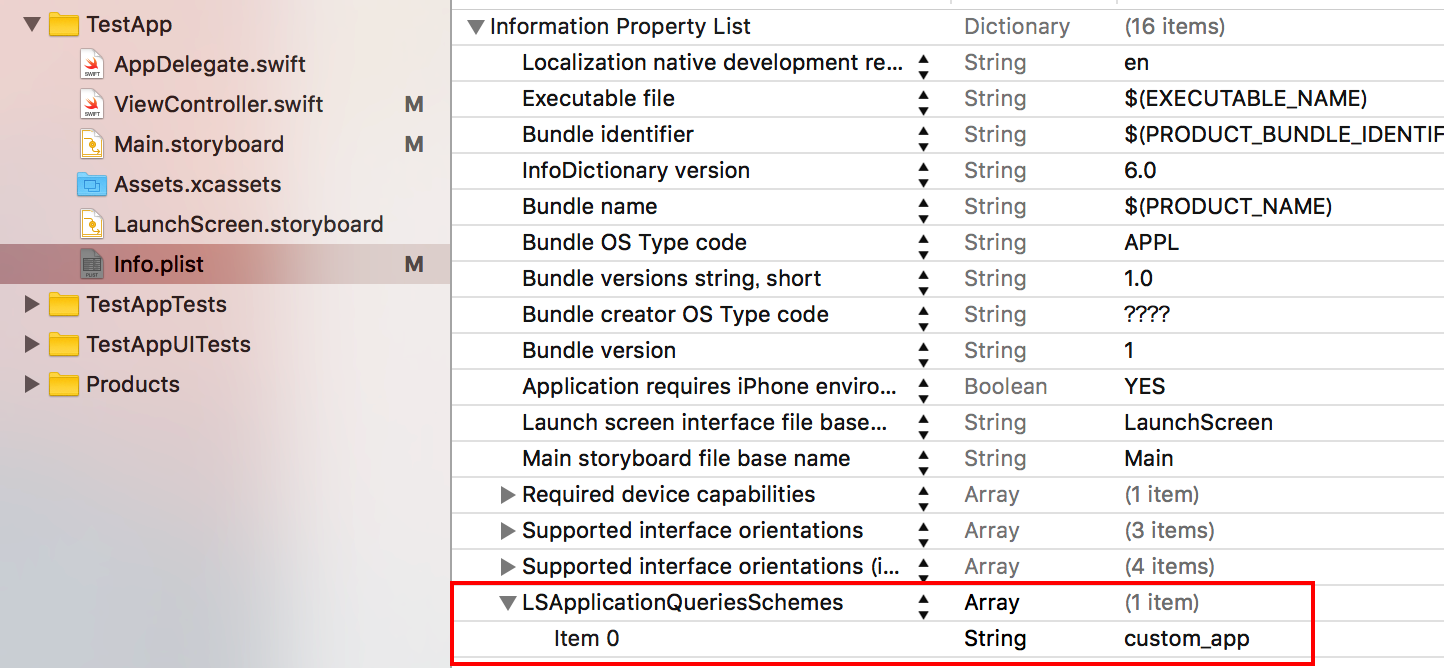Screen dimensions: 1444x668
Task: Click the YES value for iPhone environment
Action: [1144, 387]
